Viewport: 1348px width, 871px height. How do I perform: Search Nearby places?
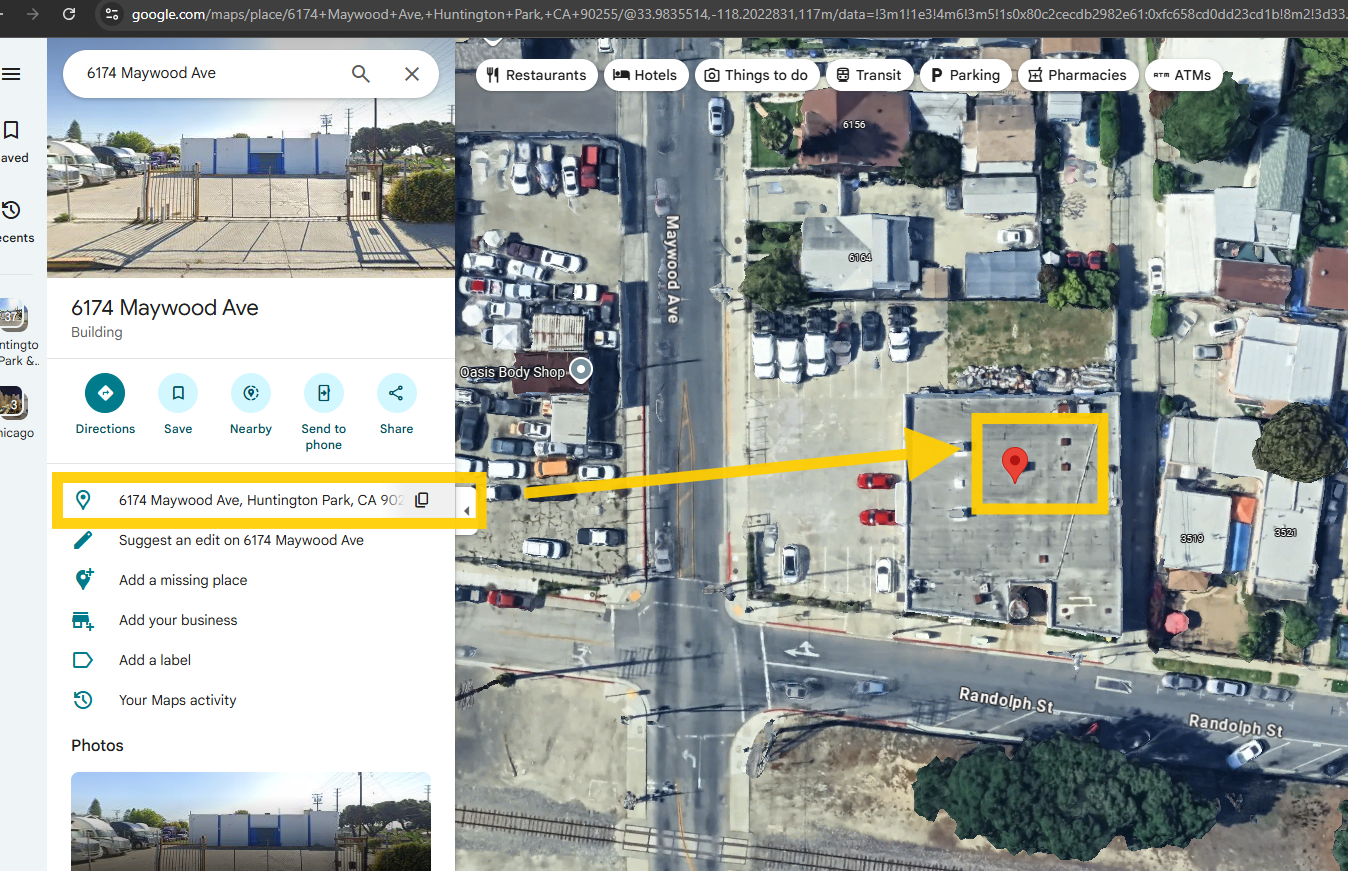coord(250,393)
